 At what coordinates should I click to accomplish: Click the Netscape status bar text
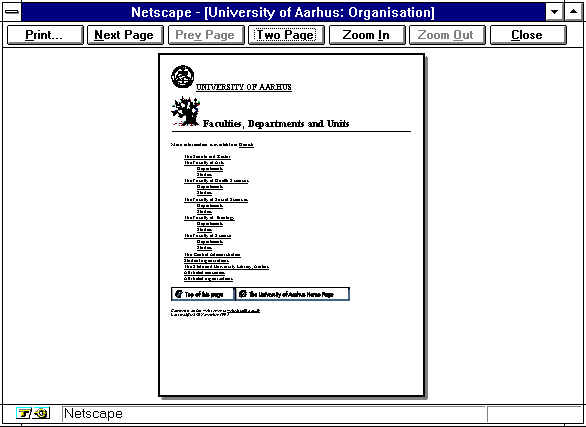93,414
